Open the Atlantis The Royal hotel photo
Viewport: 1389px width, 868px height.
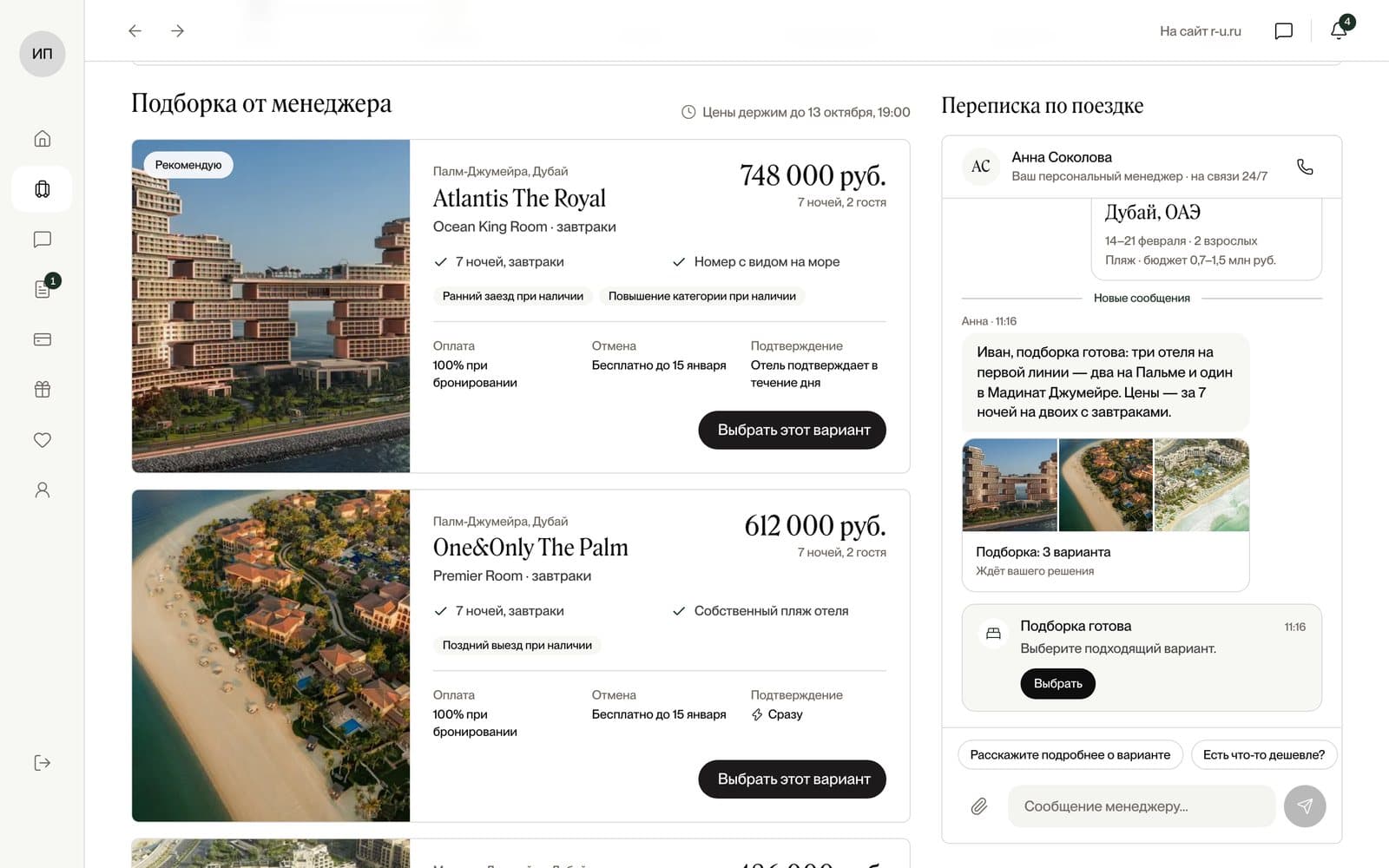tap(271, 306)
